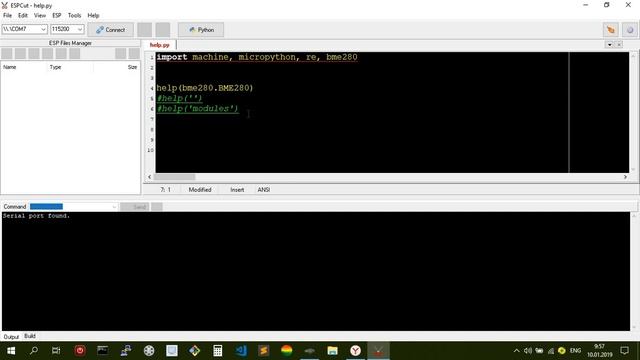Viewport: 640px width, 360px height.
Task: Close the editor tab with the small x
Action: [619, 44]
